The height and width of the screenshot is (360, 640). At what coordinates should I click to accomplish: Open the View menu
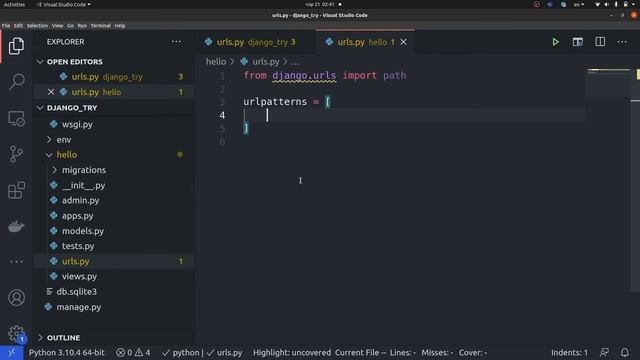57,26
